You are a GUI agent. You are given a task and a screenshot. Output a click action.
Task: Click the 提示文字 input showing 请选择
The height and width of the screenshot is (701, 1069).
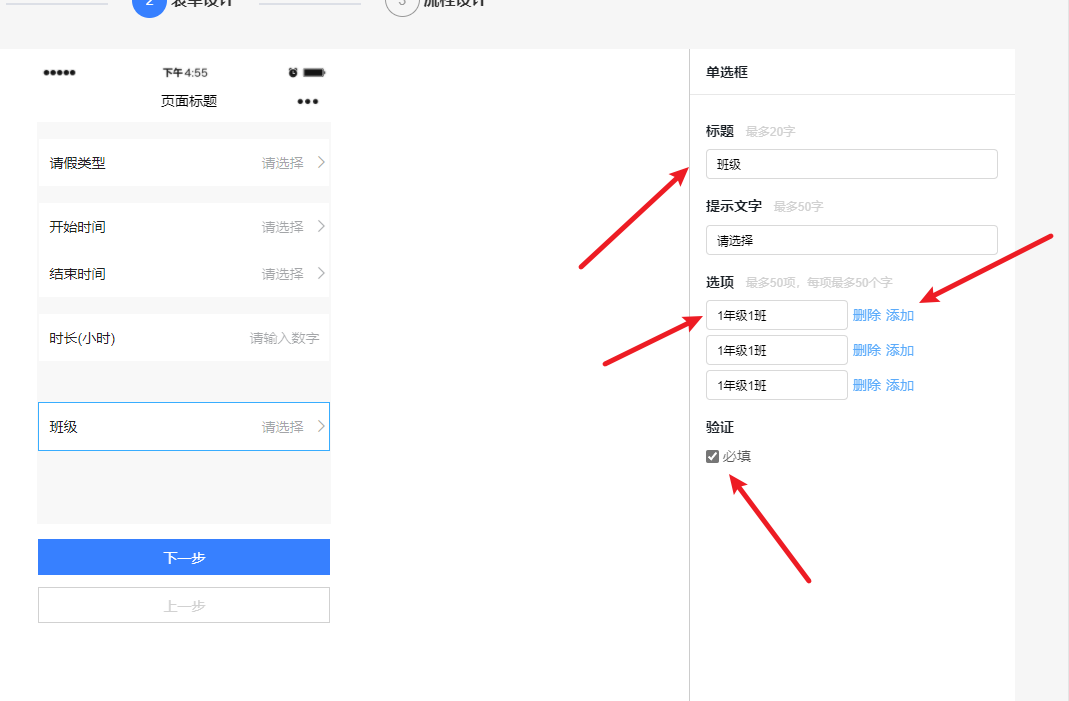coord(851,240)
